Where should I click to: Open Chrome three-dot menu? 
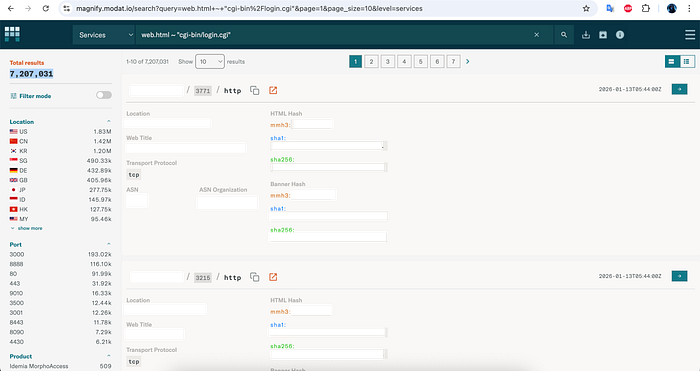pyautogui.click(x=689, y=8)
